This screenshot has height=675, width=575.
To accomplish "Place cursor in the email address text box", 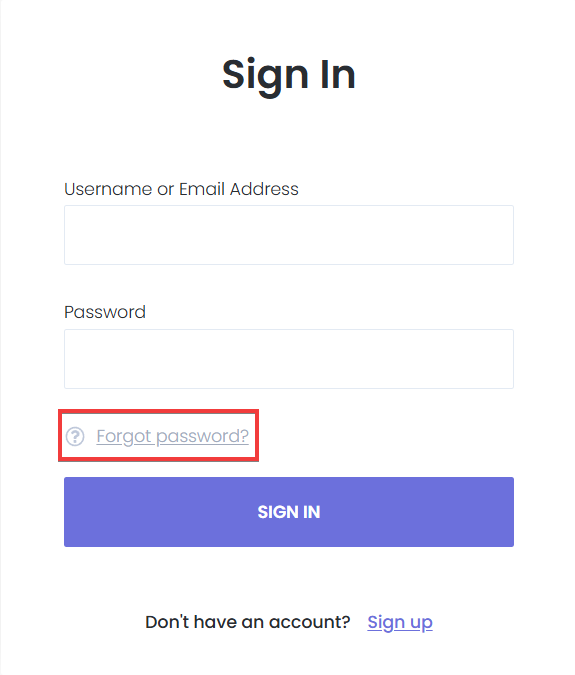I will click(x=289, y=235).
